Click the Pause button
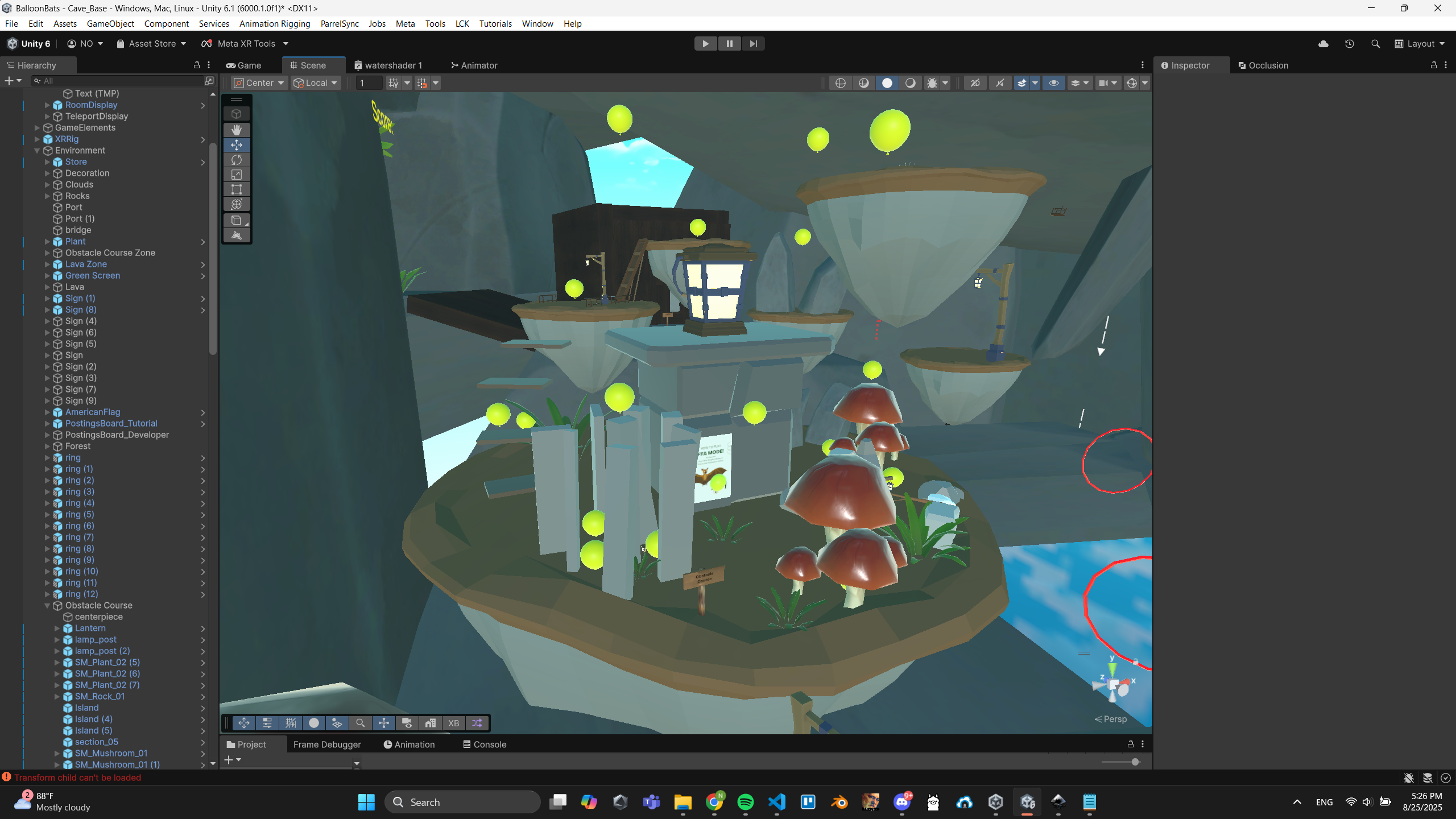Image resolution: width=1456 pixels, height=819 pixels. click(x=729, y=44)
